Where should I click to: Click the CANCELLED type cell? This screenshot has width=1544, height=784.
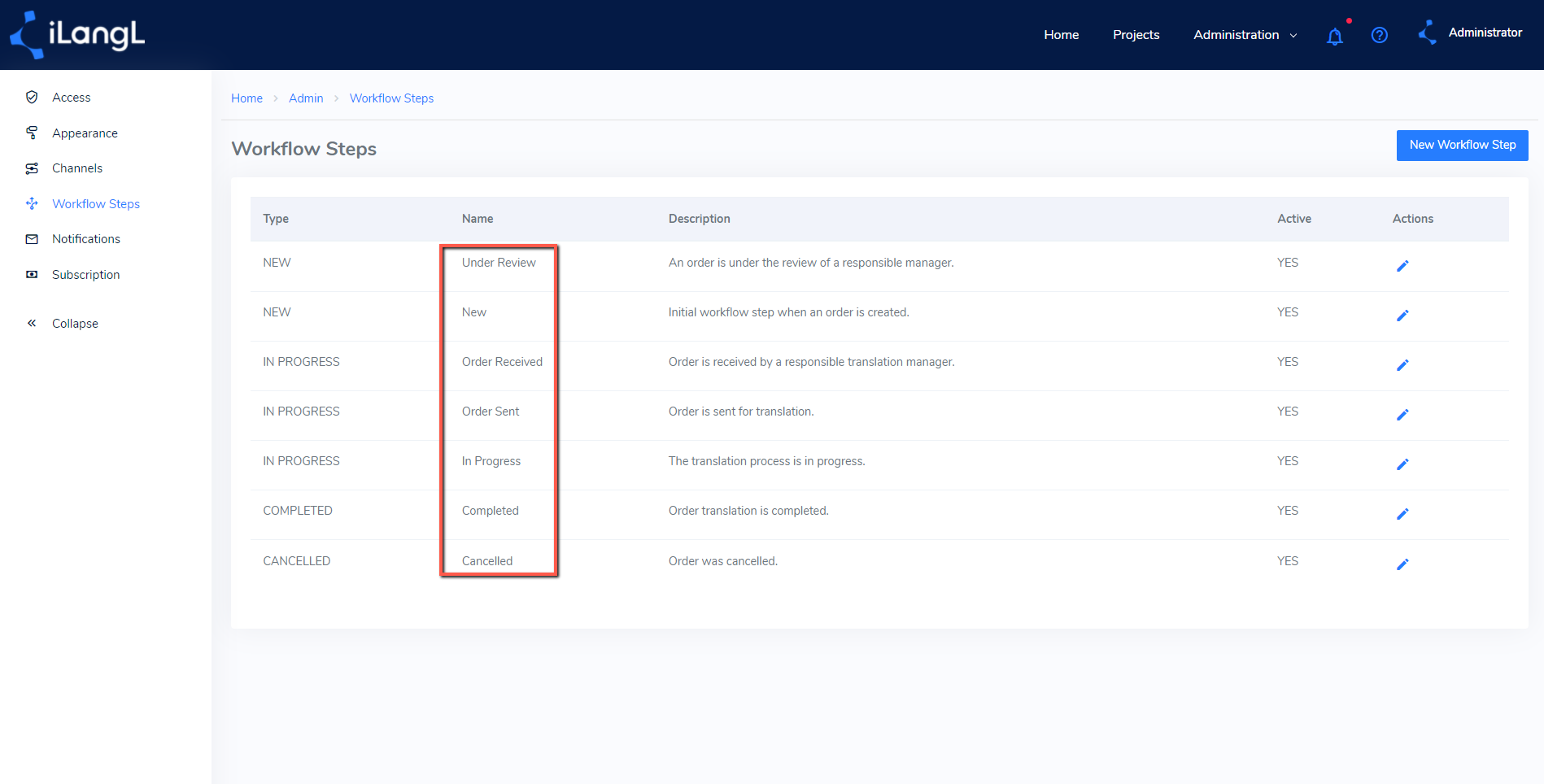(x=297, y=561)
